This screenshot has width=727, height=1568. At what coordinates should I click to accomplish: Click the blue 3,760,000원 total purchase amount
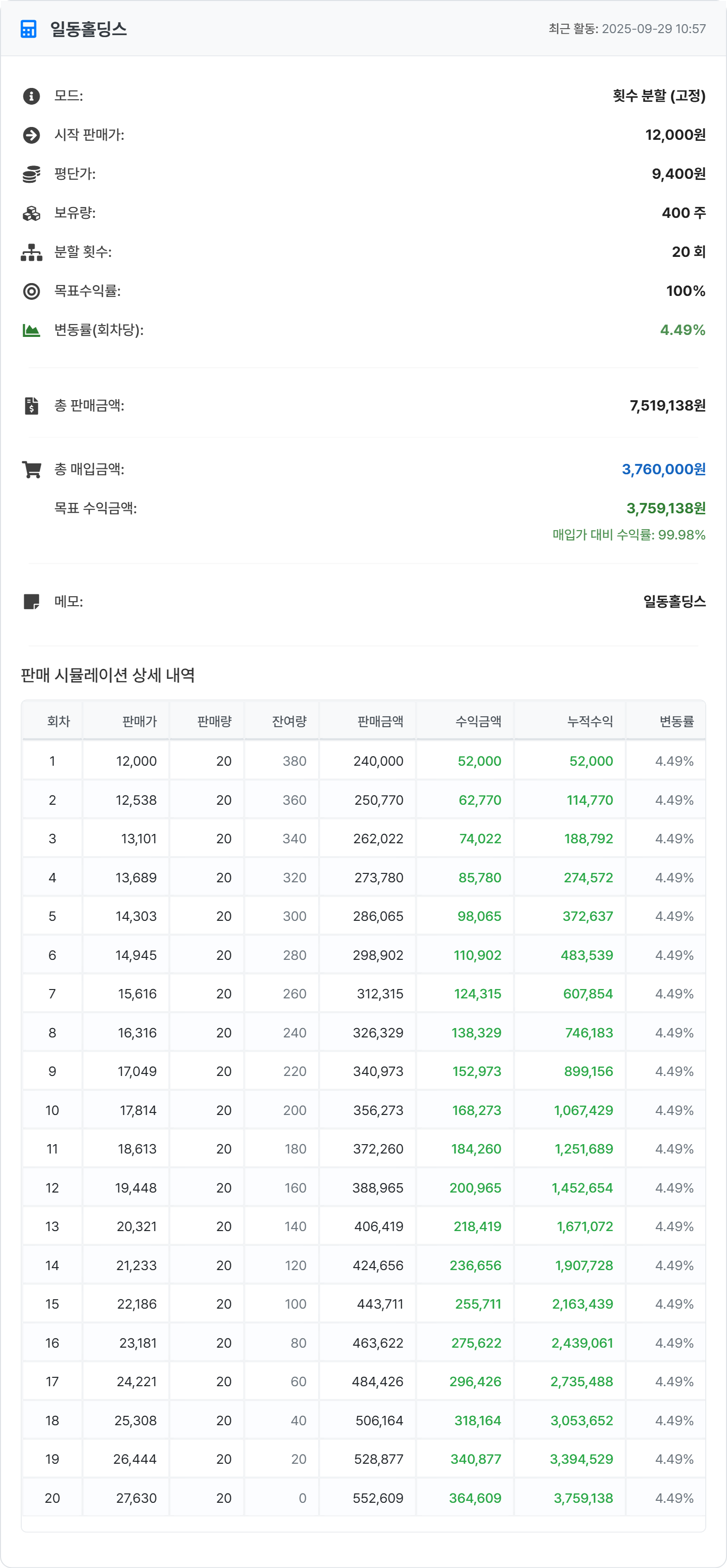click(663, 469)
